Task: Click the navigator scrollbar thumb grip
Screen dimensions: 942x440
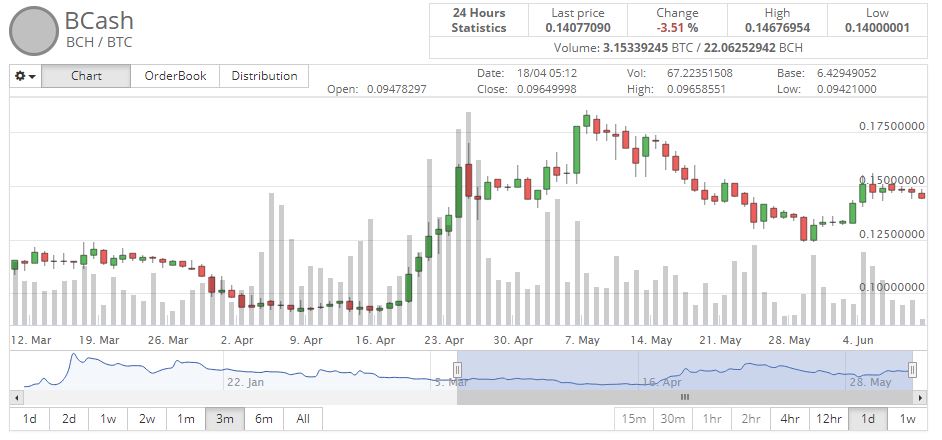Action: (685, 397)
